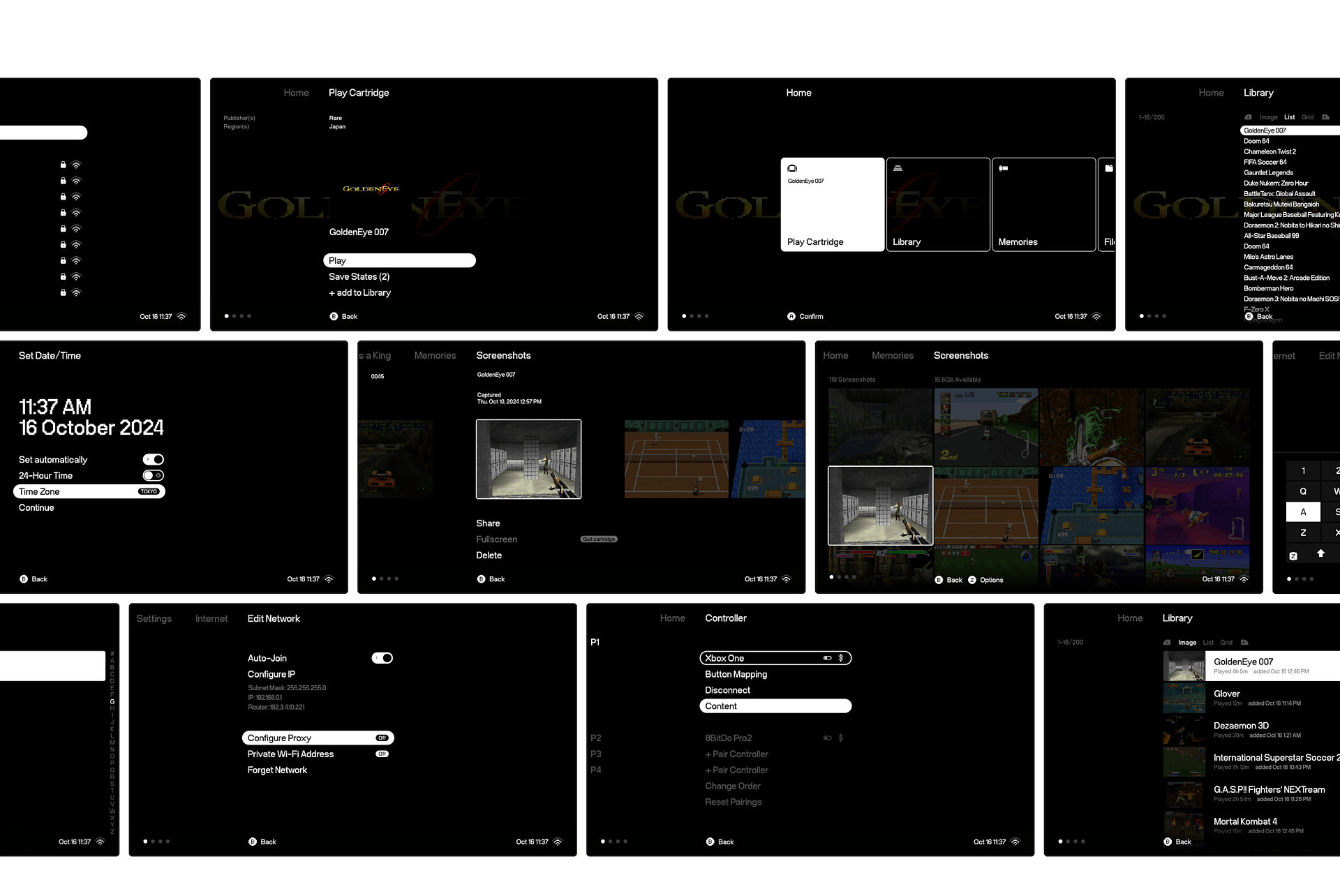Viewport: 1340px width, 896px height.
Task: Select the tennis court screenshot thumbnail in carousel
Action: (x=676, y=458)
